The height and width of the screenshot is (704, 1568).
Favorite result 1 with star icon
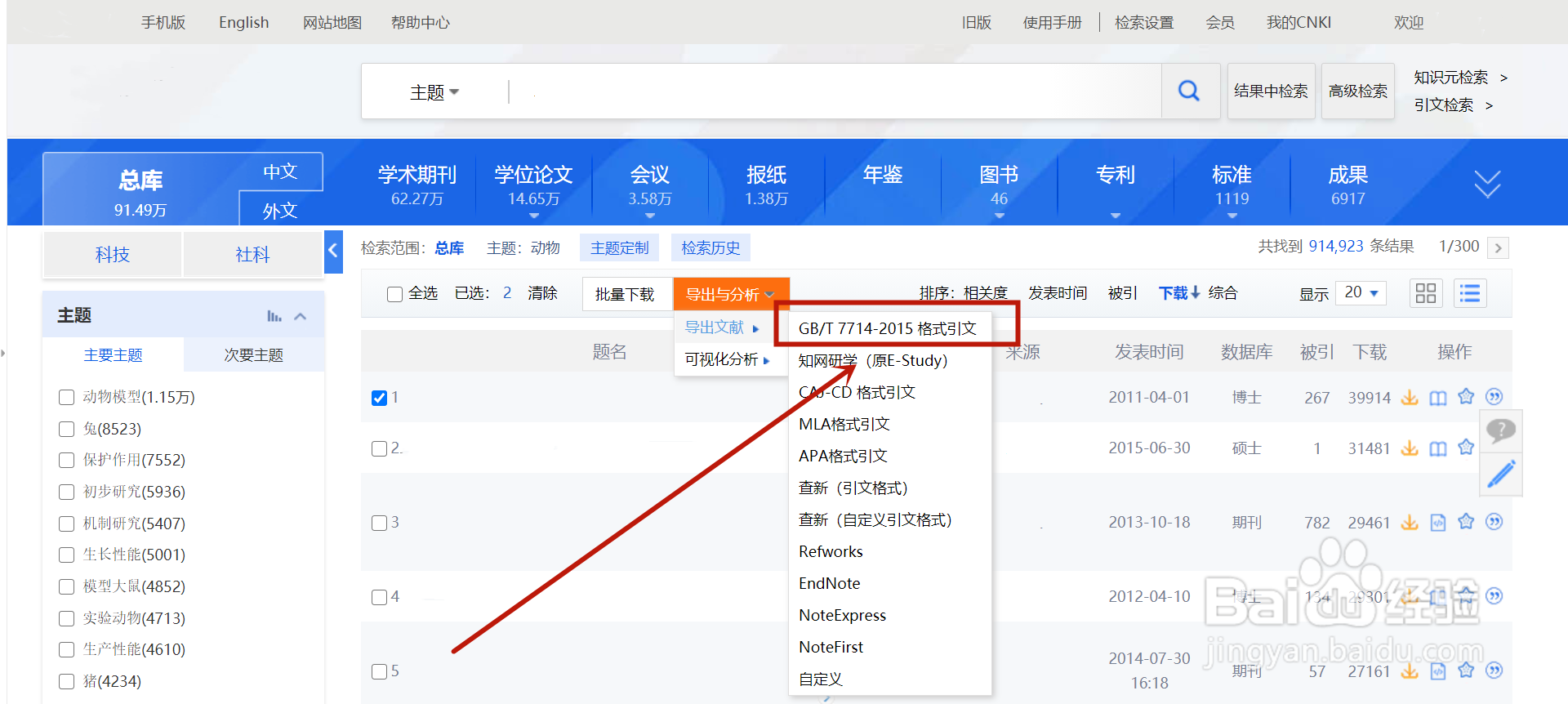(x=1466, y=397)
